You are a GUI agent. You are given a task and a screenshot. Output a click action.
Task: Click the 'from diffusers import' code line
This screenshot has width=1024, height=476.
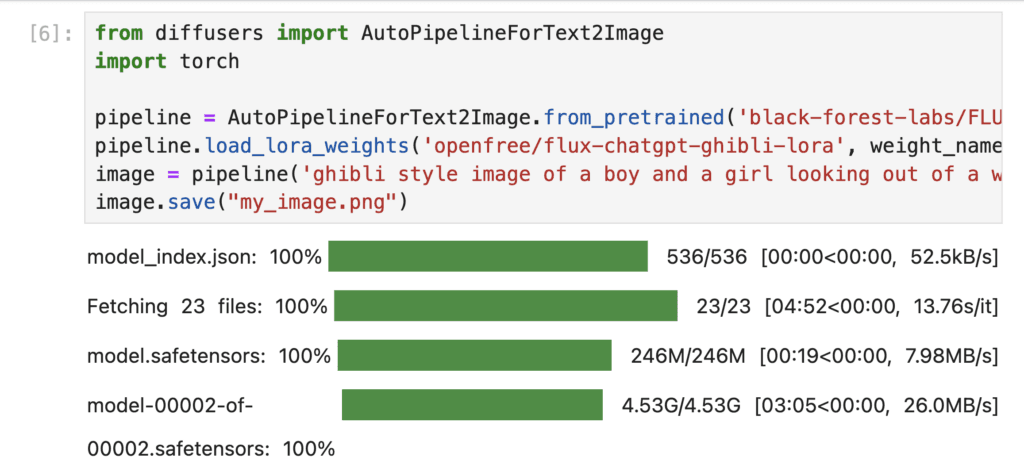pyautogui.click(x=379, y=33)
